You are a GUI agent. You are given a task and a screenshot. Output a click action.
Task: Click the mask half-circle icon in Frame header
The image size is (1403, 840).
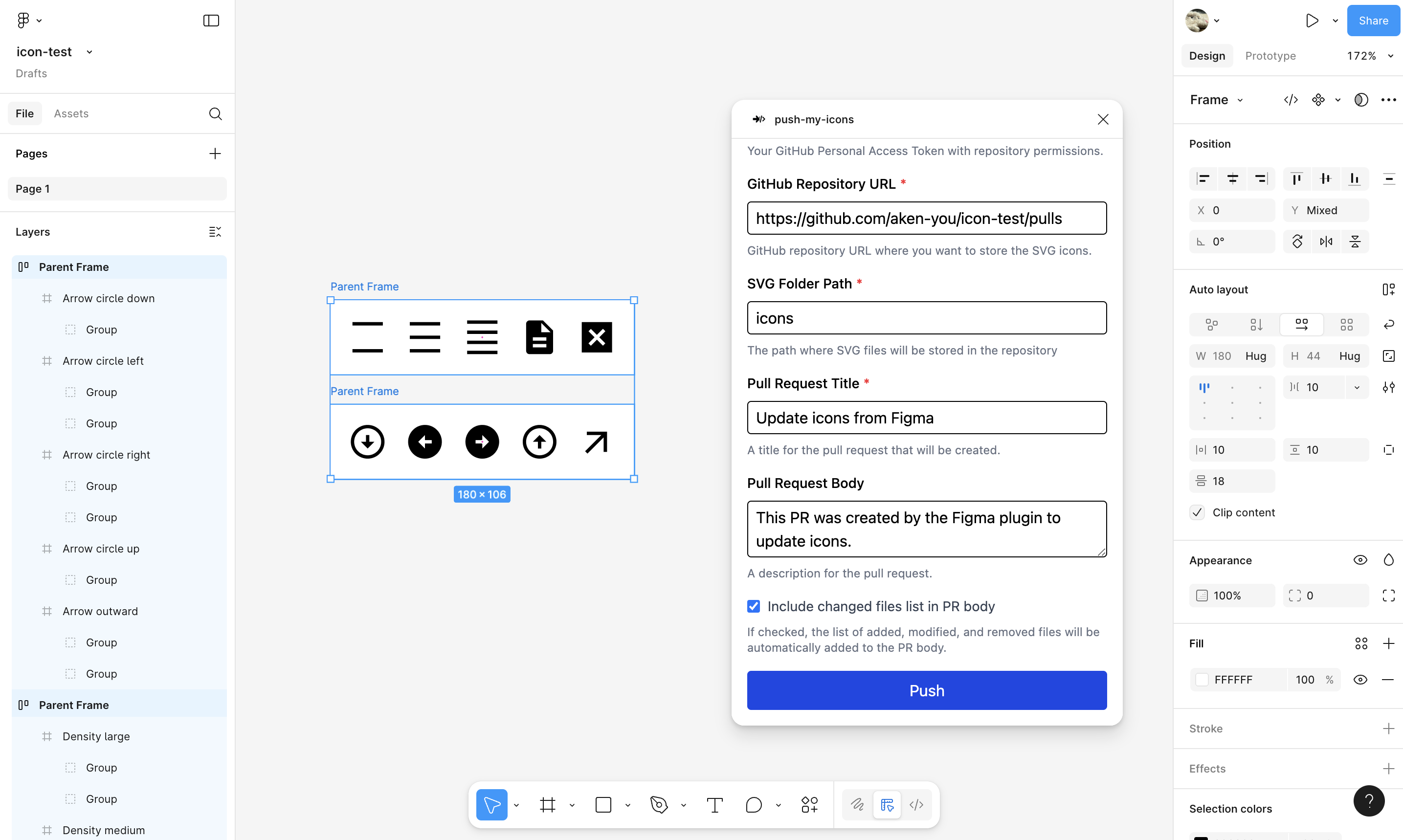(1361, 100)
